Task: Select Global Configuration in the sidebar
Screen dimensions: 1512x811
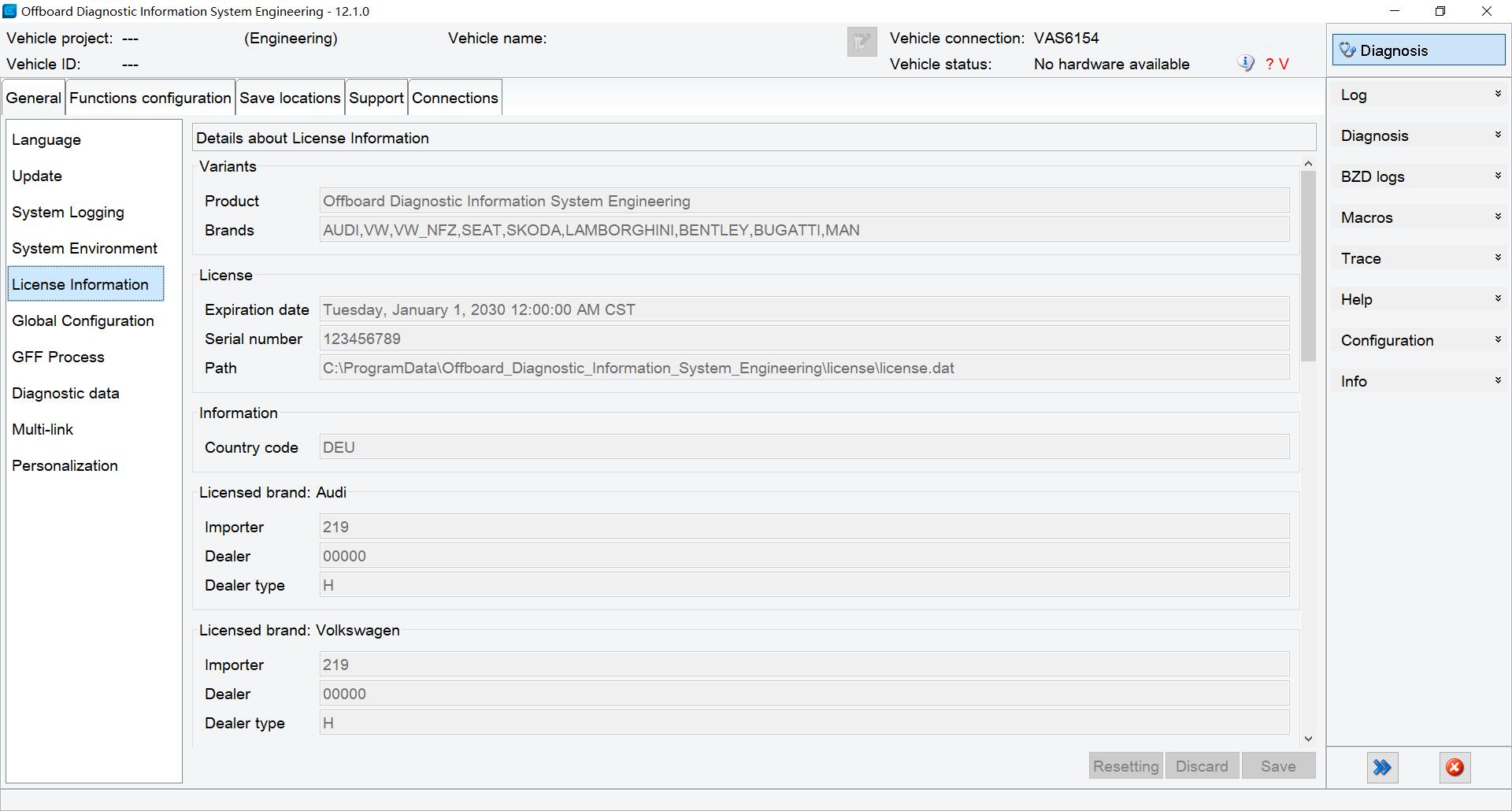Action: click(83, 320)
